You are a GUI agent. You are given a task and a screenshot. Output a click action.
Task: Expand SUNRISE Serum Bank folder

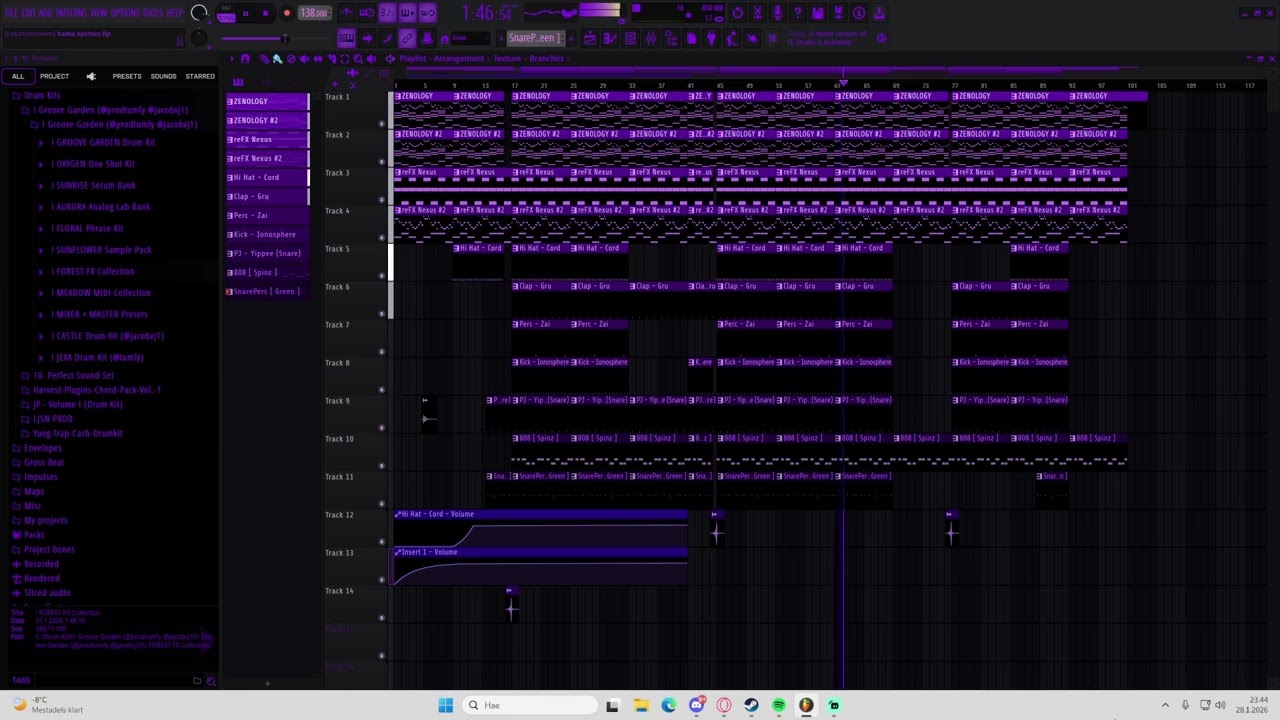click(x=40, y=185)
